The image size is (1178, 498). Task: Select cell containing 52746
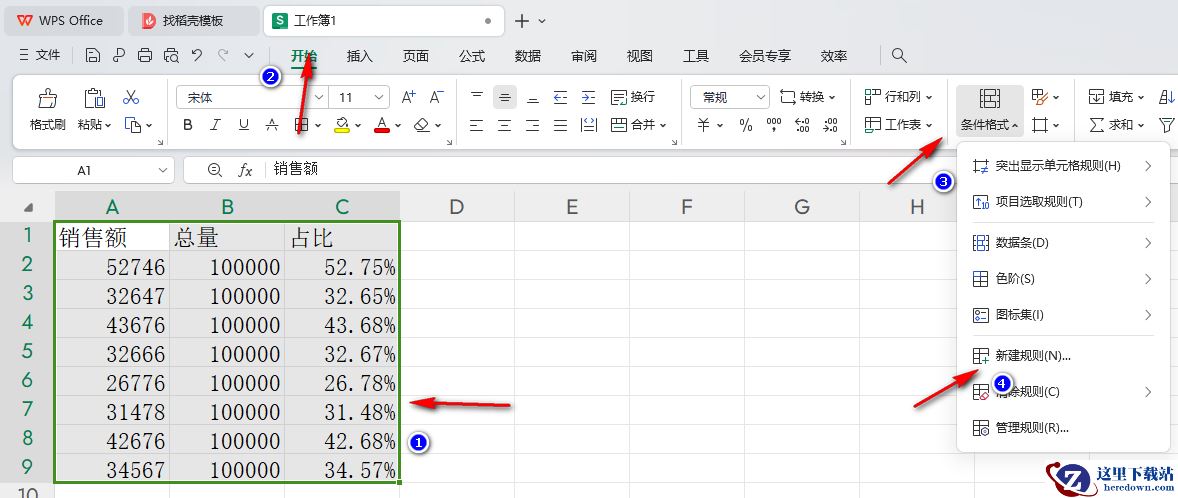click(112, 267)
